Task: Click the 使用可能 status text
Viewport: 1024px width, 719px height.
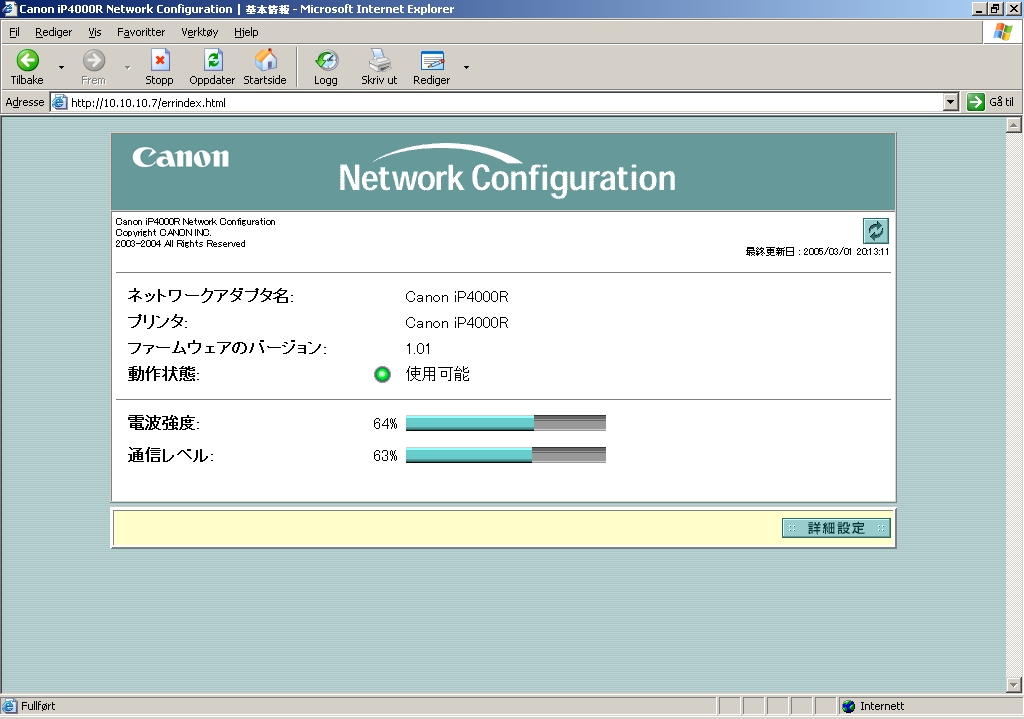Action: click(x=438, y=374)
